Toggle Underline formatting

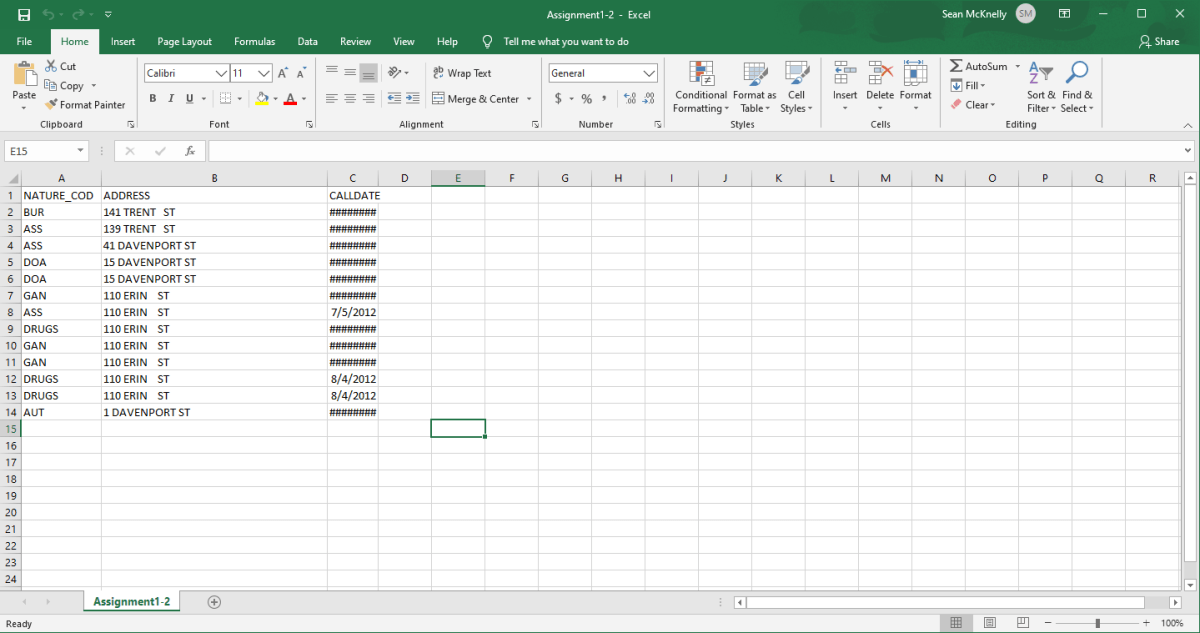point(189,98)
